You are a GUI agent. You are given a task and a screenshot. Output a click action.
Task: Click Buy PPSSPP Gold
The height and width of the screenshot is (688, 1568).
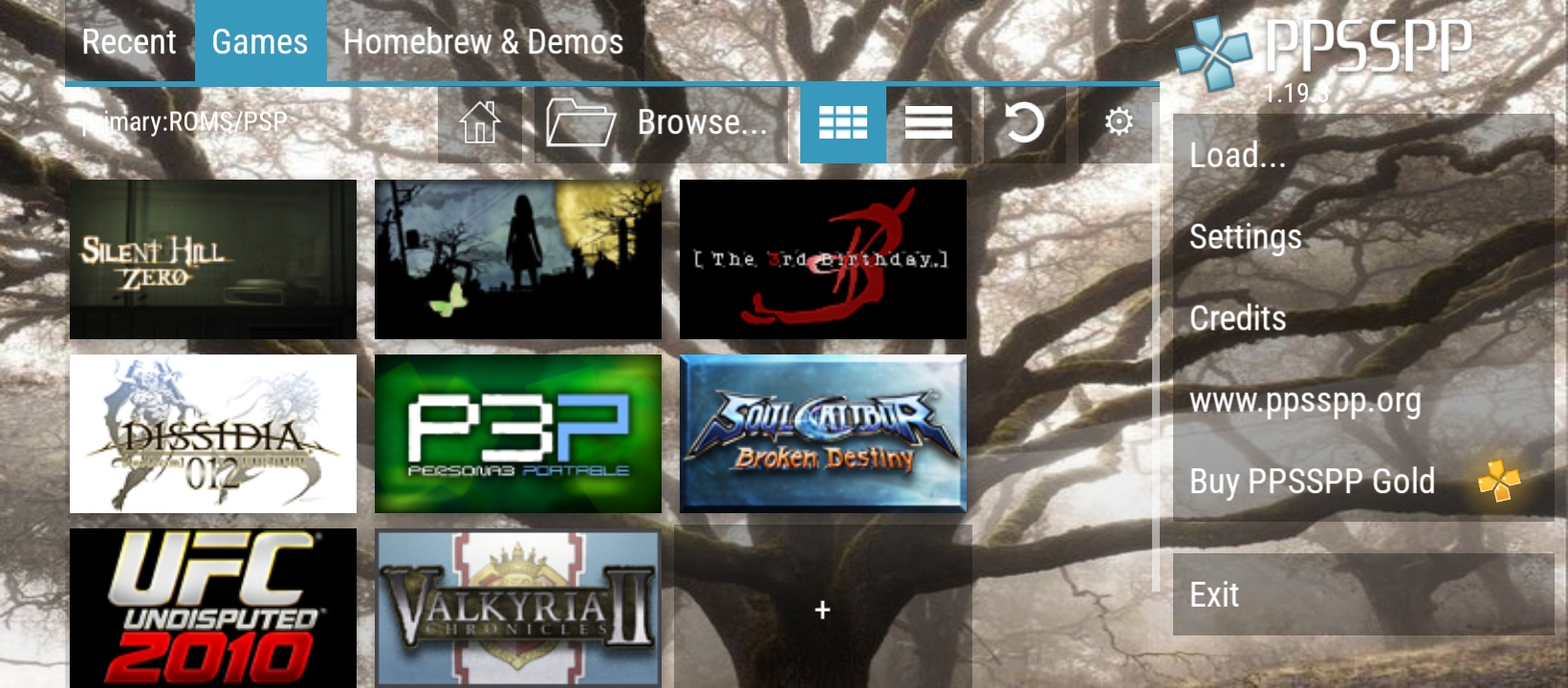[1363, 481]
